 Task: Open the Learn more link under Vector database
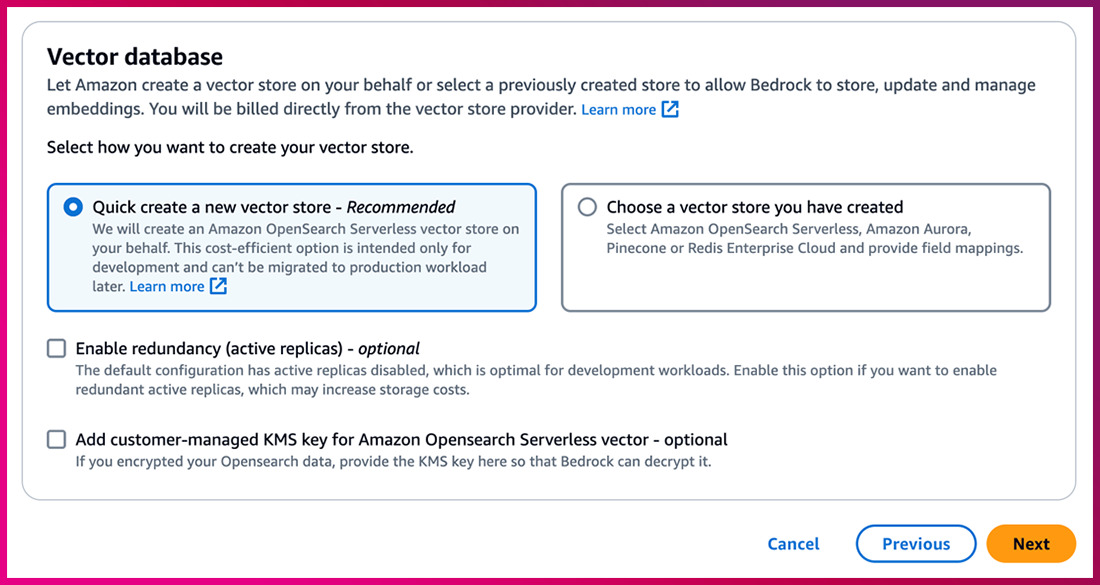click(618, 110)
